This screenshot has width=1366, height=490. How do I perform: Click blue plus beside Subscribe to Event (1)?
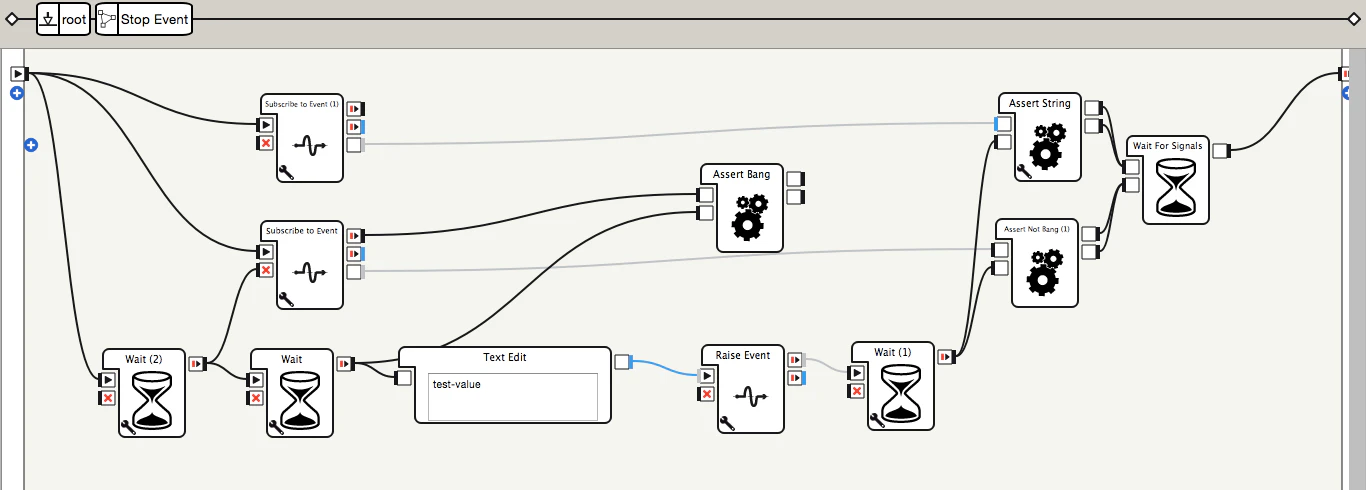point(31,145)
